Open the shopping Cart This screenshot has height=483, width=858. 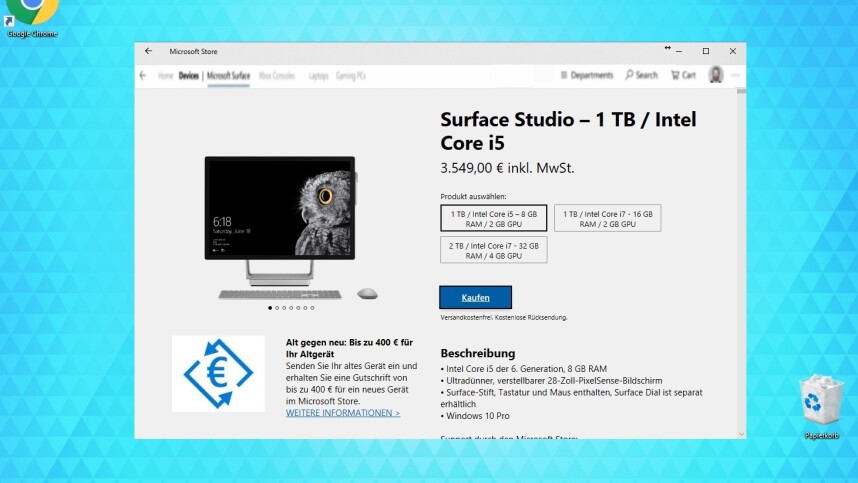683,75
